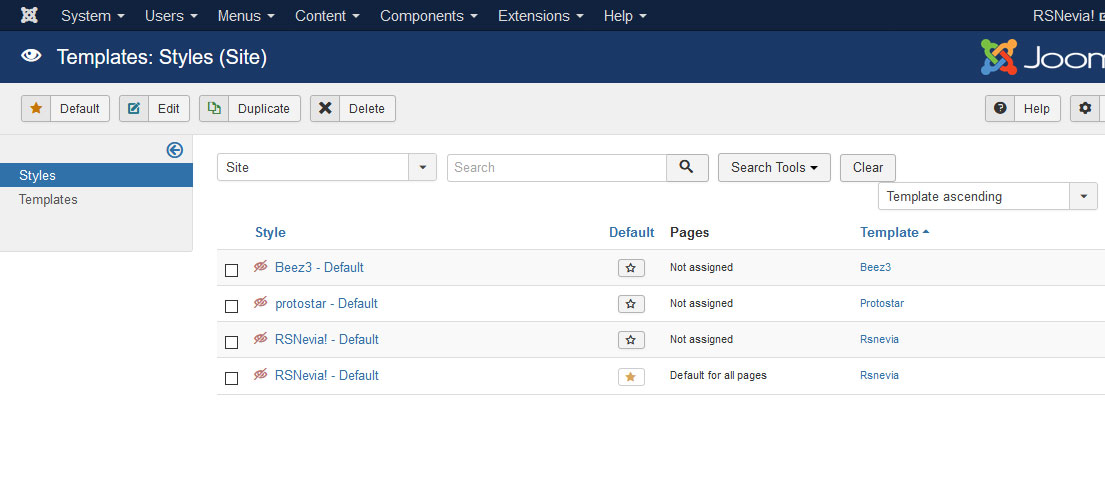
Task: Click the Joomla logo icon in top bar
Action: 30,16
